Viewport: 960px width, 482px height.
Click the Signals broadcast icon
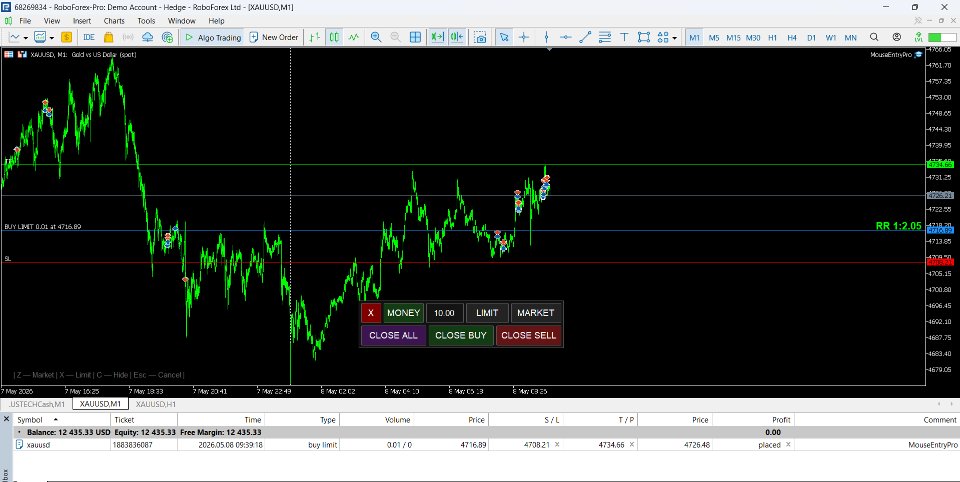click(128, 37)
